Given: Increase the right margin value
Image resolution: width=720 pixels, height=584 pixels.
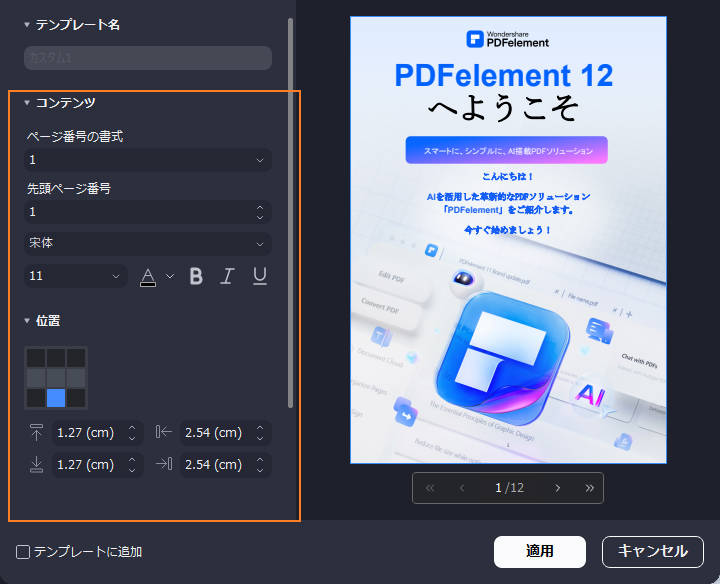Looking at the screenshot, I should pos(260,460).
